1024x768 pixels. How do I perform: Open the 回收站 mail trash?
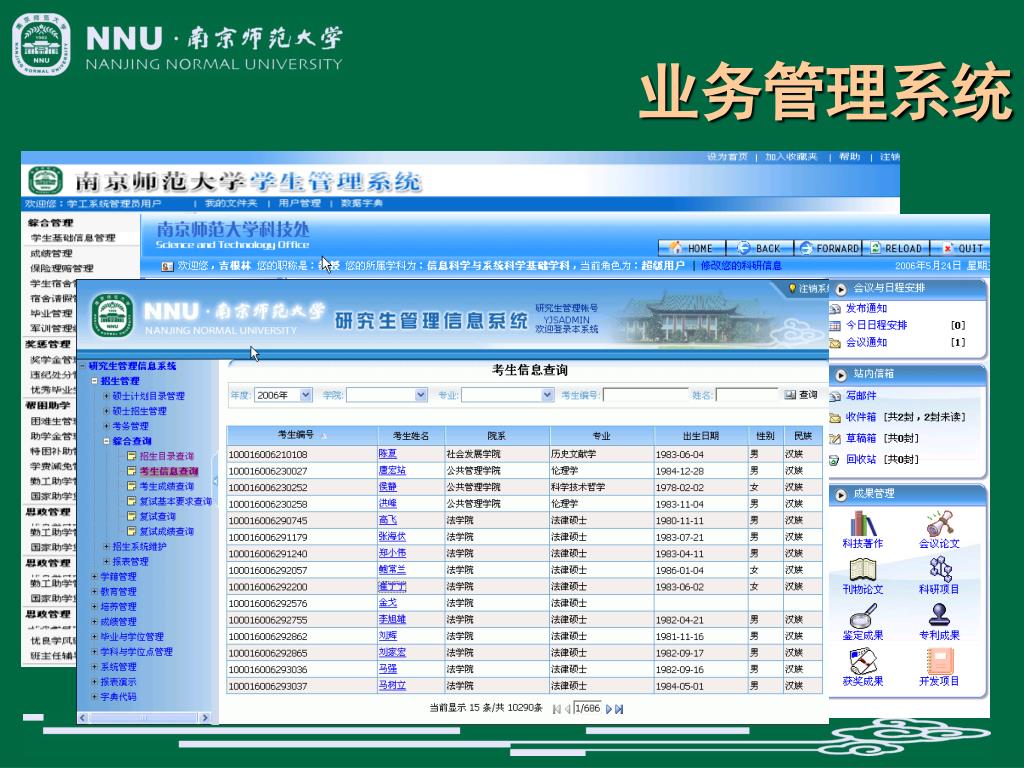[861, 459]
